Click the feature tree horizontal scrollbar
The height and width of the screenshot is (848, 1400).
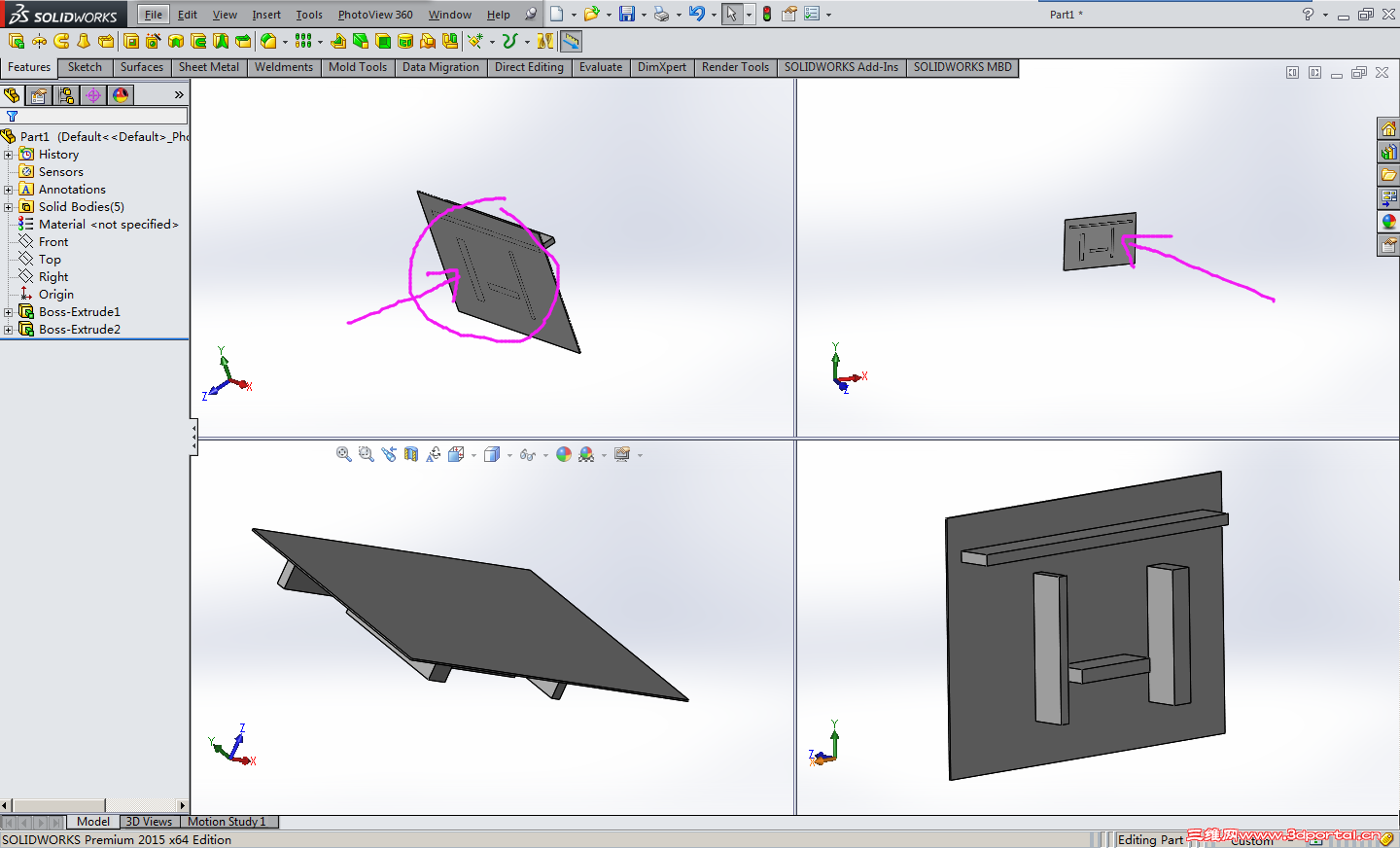pyautogui.click(x=94, y=805)
